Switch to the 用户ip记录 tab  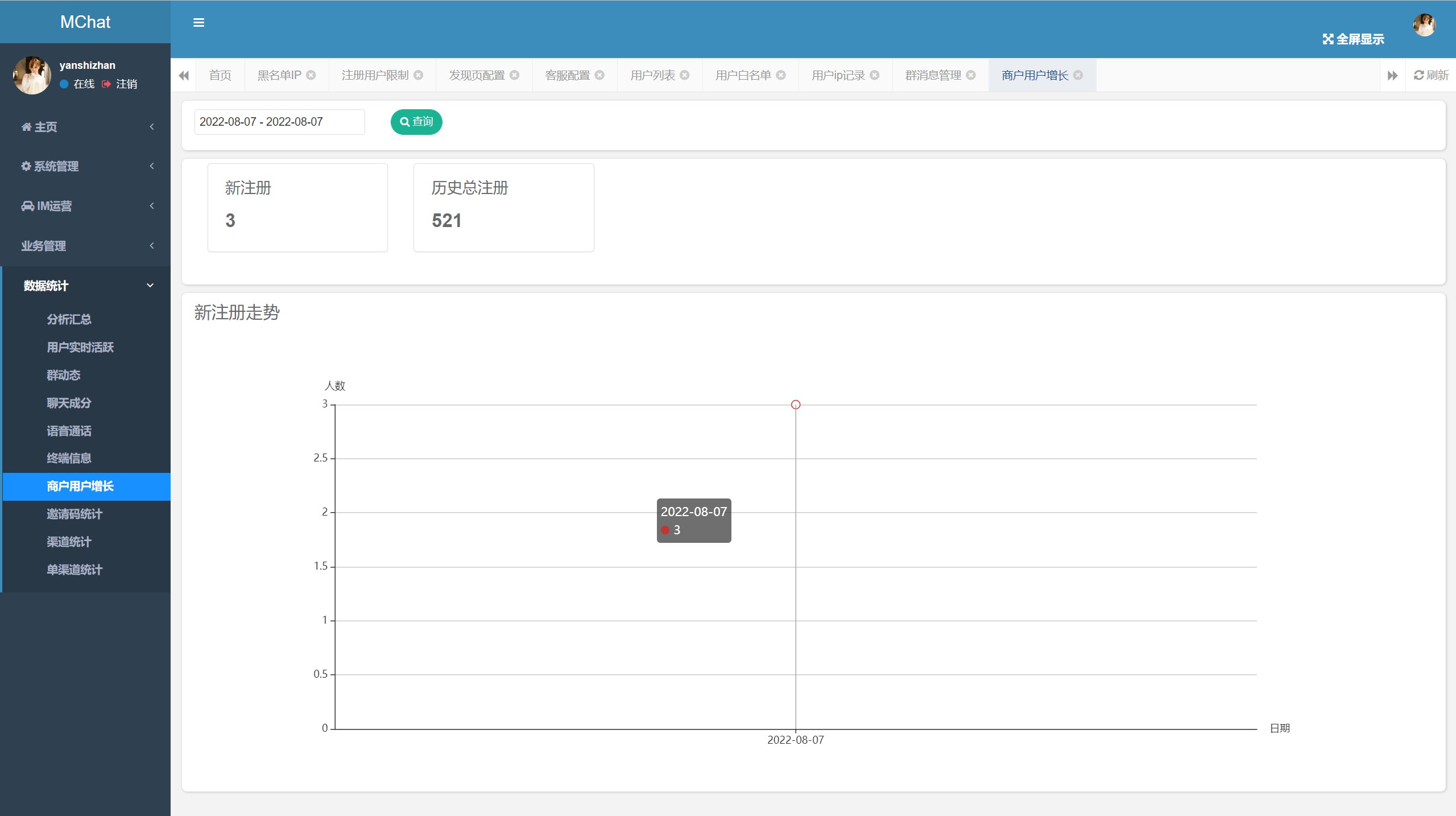coord(838,75)
